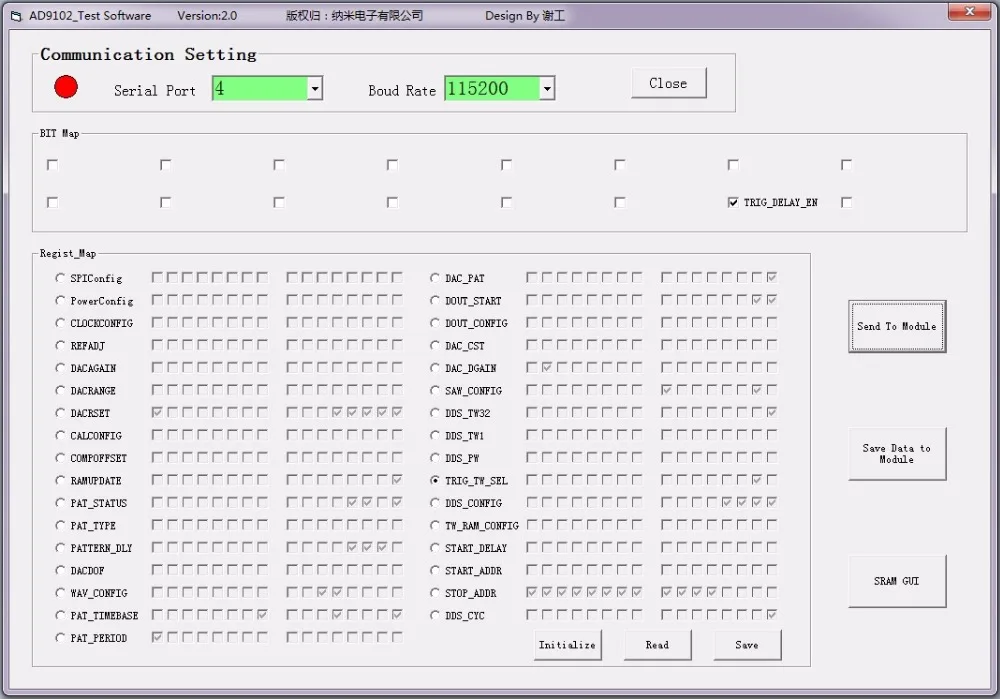Screen dimensions: 1000x699
Task: Click the selected TRIG_TW_SEL radio button
Action: [435, 480]
